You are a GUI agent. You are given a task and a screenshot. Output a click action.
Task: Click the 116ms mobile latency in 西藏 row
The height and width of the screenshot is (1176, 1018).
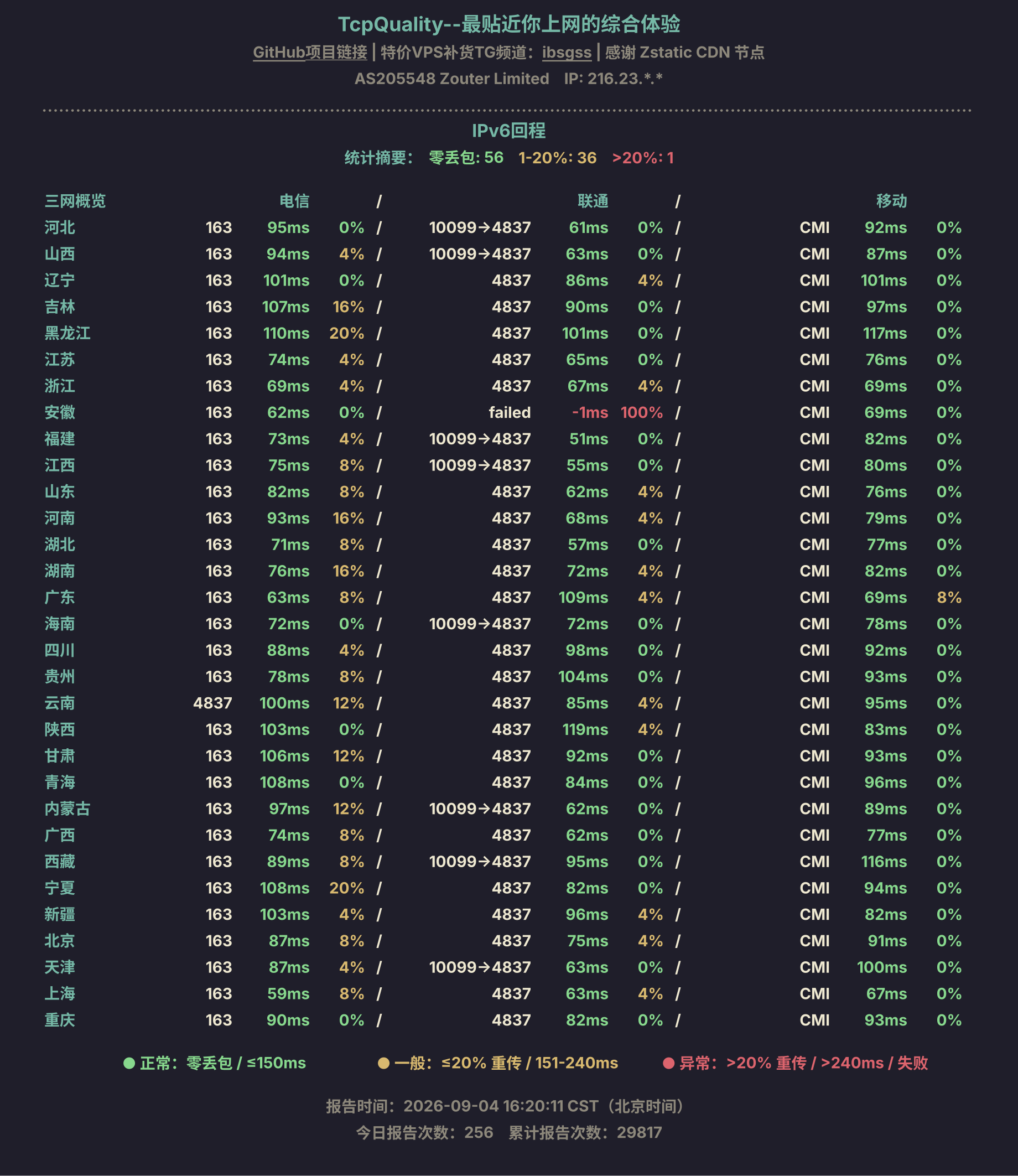884,861
